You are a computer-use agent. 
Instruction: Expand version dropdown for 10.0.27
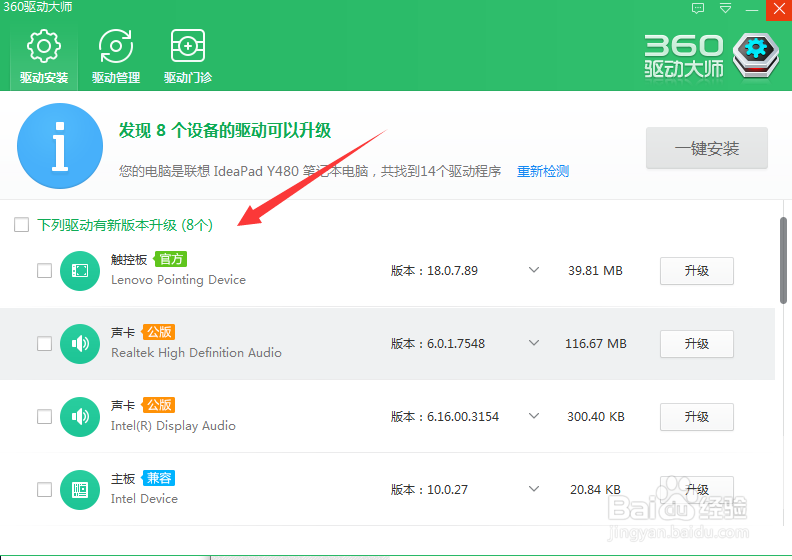[534, 489]
